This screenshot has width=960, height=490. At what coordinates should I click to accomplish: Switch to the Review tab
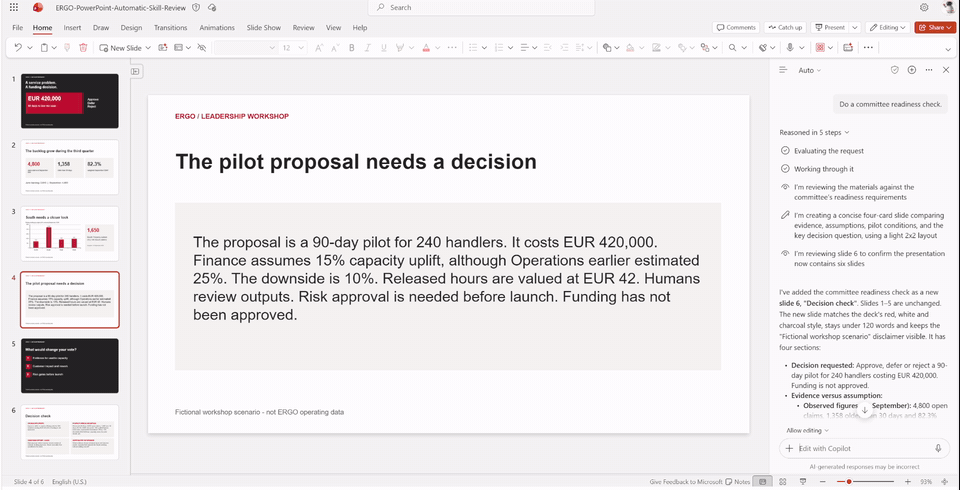point(304,28)
